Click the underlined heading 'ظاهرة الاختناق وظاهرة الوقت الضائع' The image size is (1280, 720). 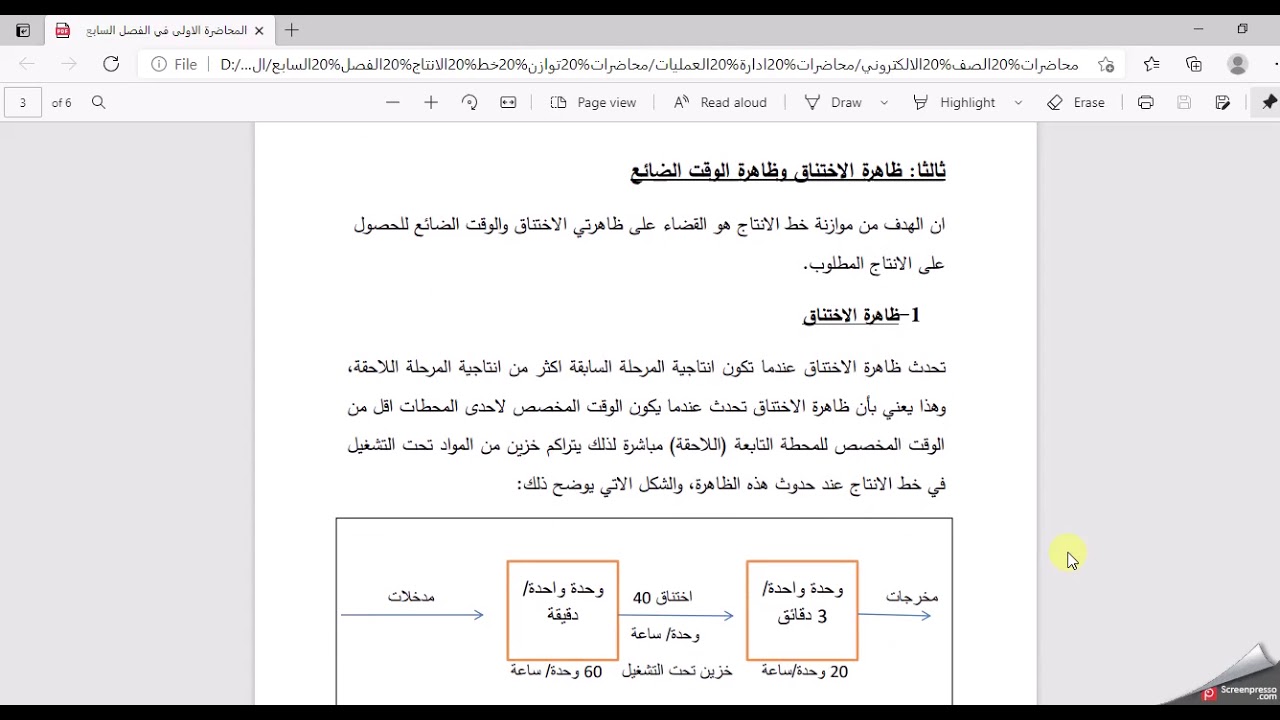(x=768, y=171)
